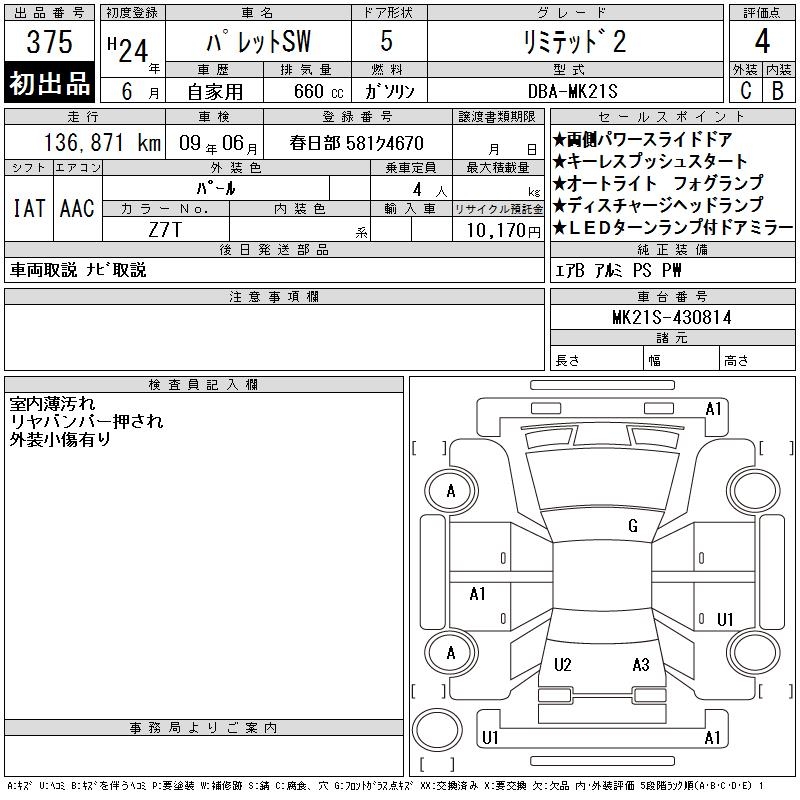Select car name パレットSW
The image size is (800, 800).
[x=259, y=41]
